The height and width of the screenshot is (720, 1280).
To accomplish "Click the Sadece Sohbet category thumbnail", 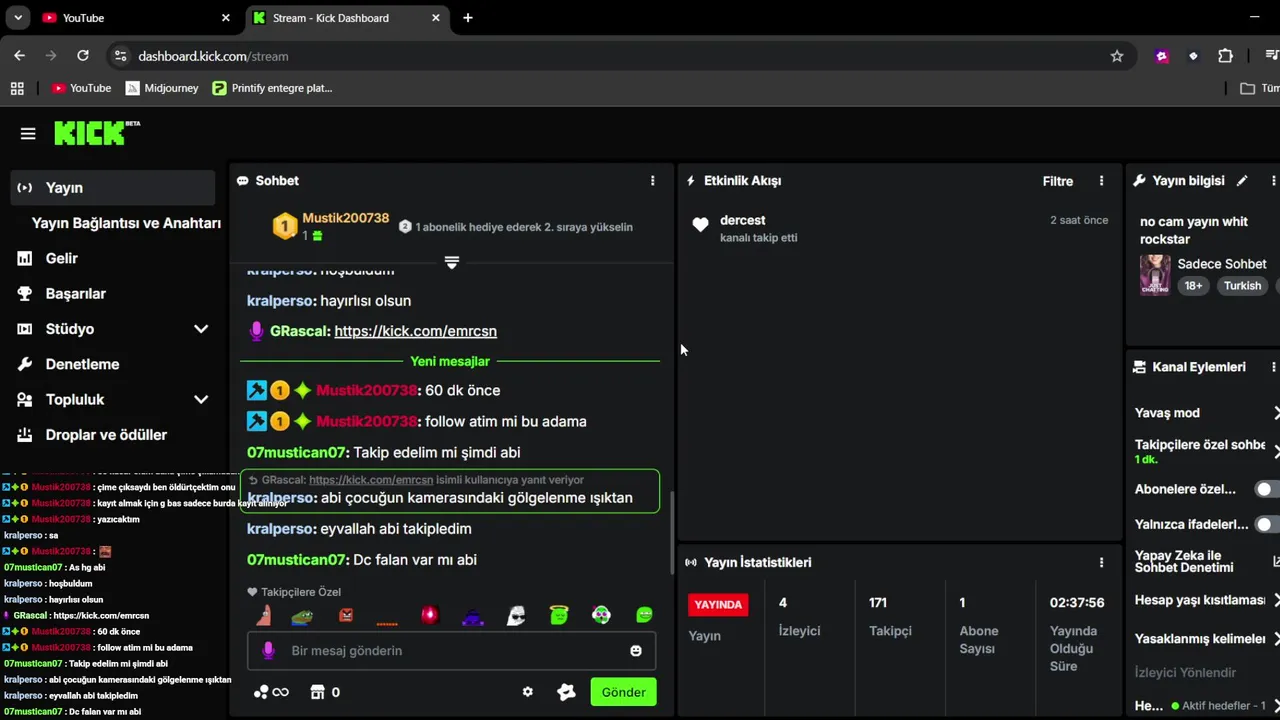I will click(x=1155, y=275).
